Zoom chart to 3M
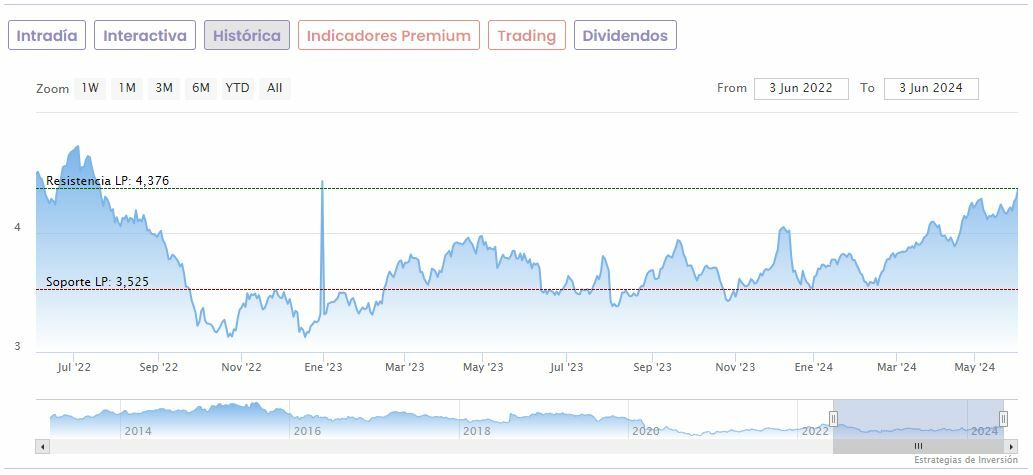The width and height of the screenshot is (1033, 475). [164, 88]
